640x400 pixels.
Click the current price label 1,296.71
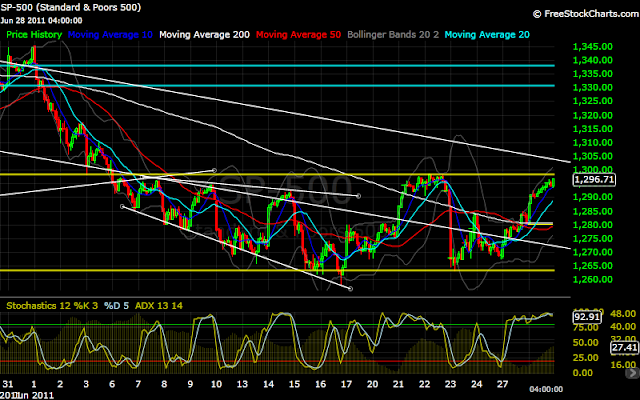(x=594, y=180)
